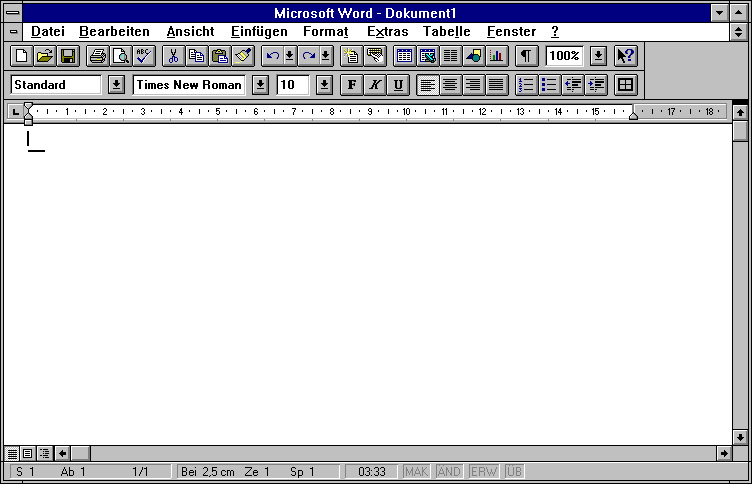Image resolution: width=752 pixels, height=484 pixels.
Task: Copy selection with copy icon
Action: coord(197,56)
